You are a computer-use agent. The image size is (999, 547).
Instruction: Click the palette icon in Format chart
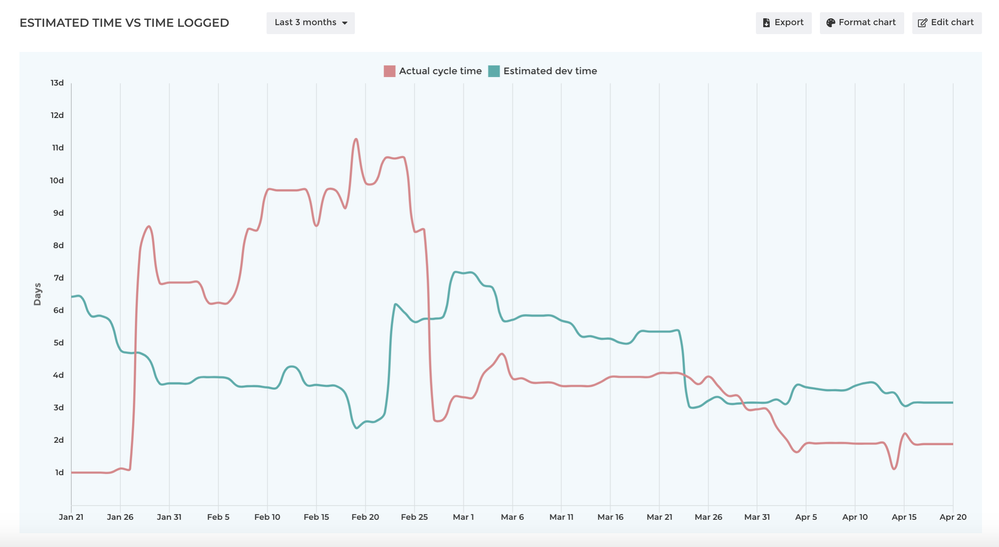830,22
